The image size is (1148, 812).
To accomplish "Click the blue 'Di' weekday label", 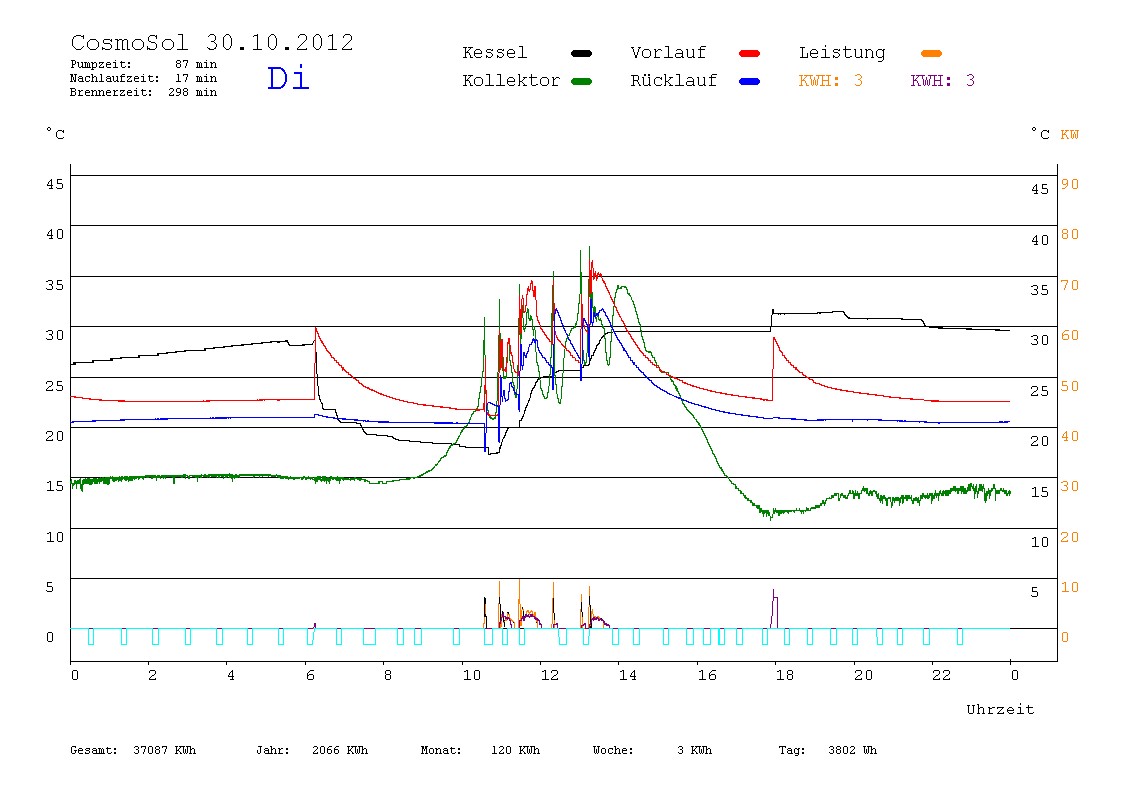I will point(288,78).
